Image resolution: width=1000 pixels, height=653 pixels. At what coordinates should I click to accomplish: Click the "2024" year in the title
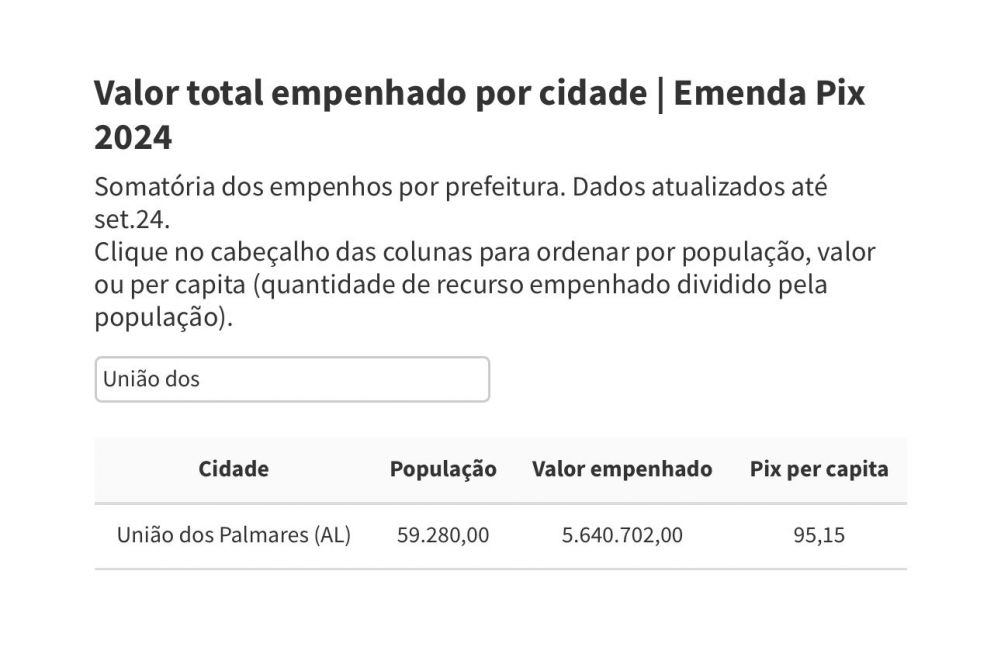pos(133,138)
